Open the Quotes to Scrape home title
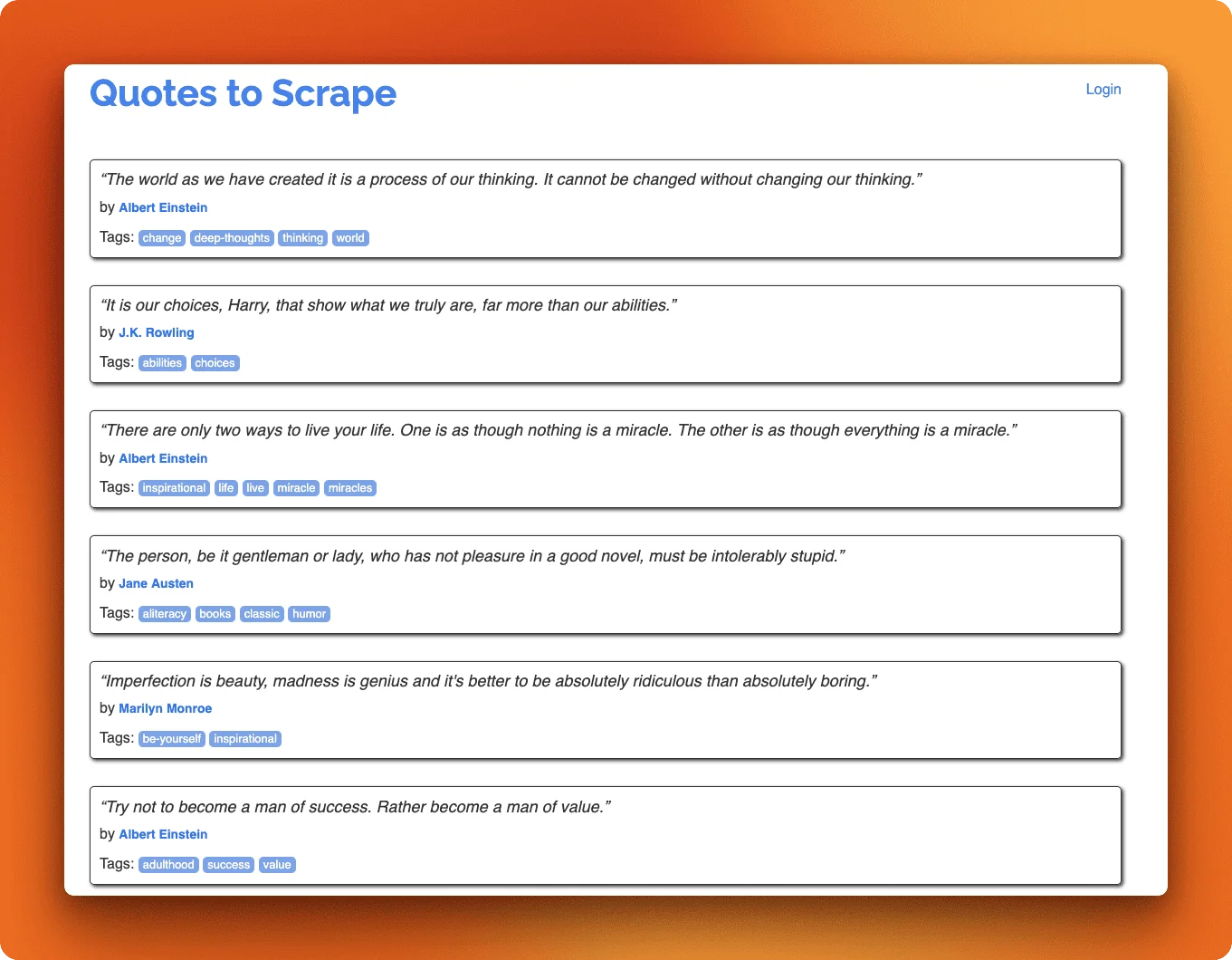 pos(242,93)
